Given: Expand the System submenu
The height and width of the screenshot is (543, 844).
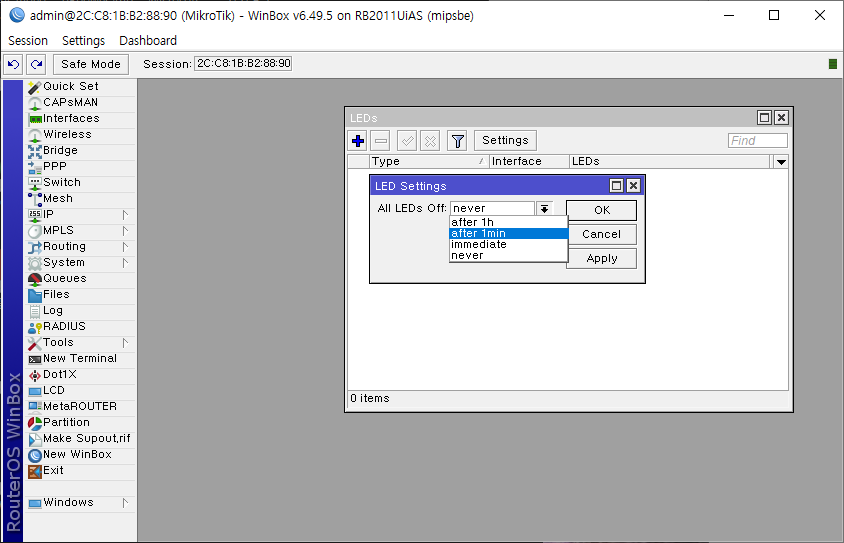Looking at the screenshot, I should point(125,263).
